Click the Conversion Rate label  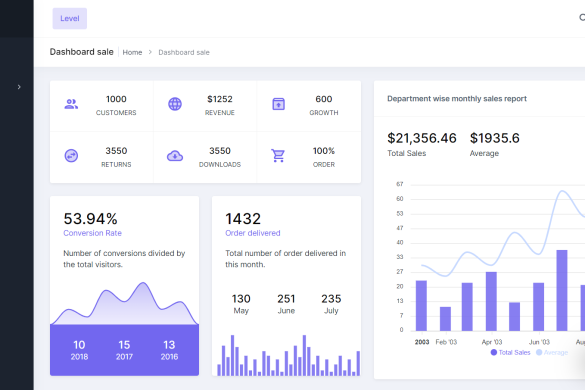(93, 233)
